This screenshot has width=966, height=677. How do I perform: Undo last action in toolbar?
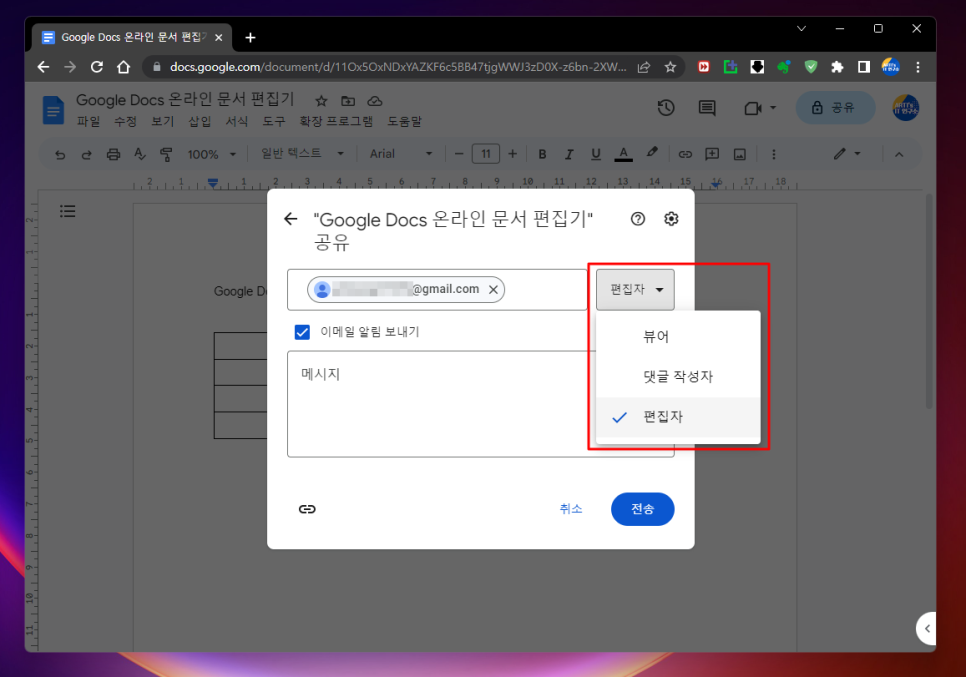(60, 154)
